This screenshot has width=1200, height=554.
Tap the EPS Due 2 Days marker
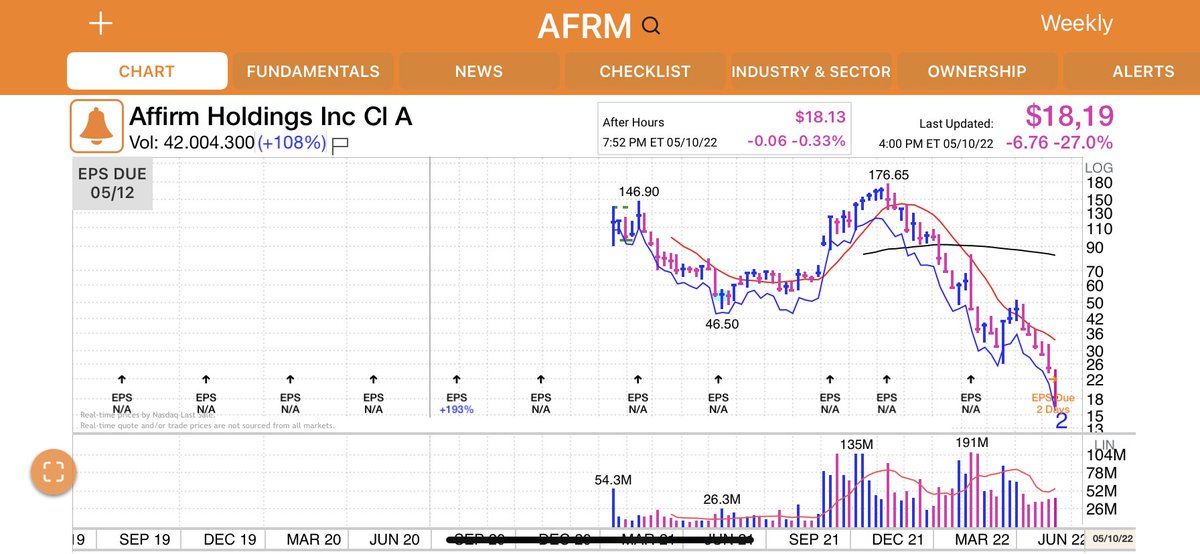[x=1053, y=402]
